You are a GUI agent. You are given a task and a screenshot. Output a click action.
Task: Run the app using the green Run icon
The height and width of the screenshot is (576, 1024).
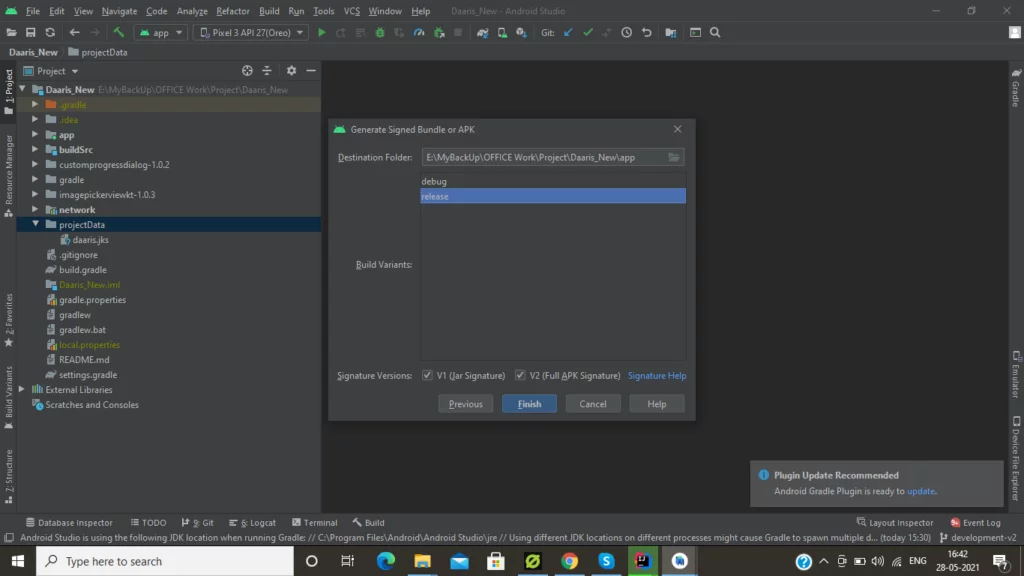coord(322,32)
